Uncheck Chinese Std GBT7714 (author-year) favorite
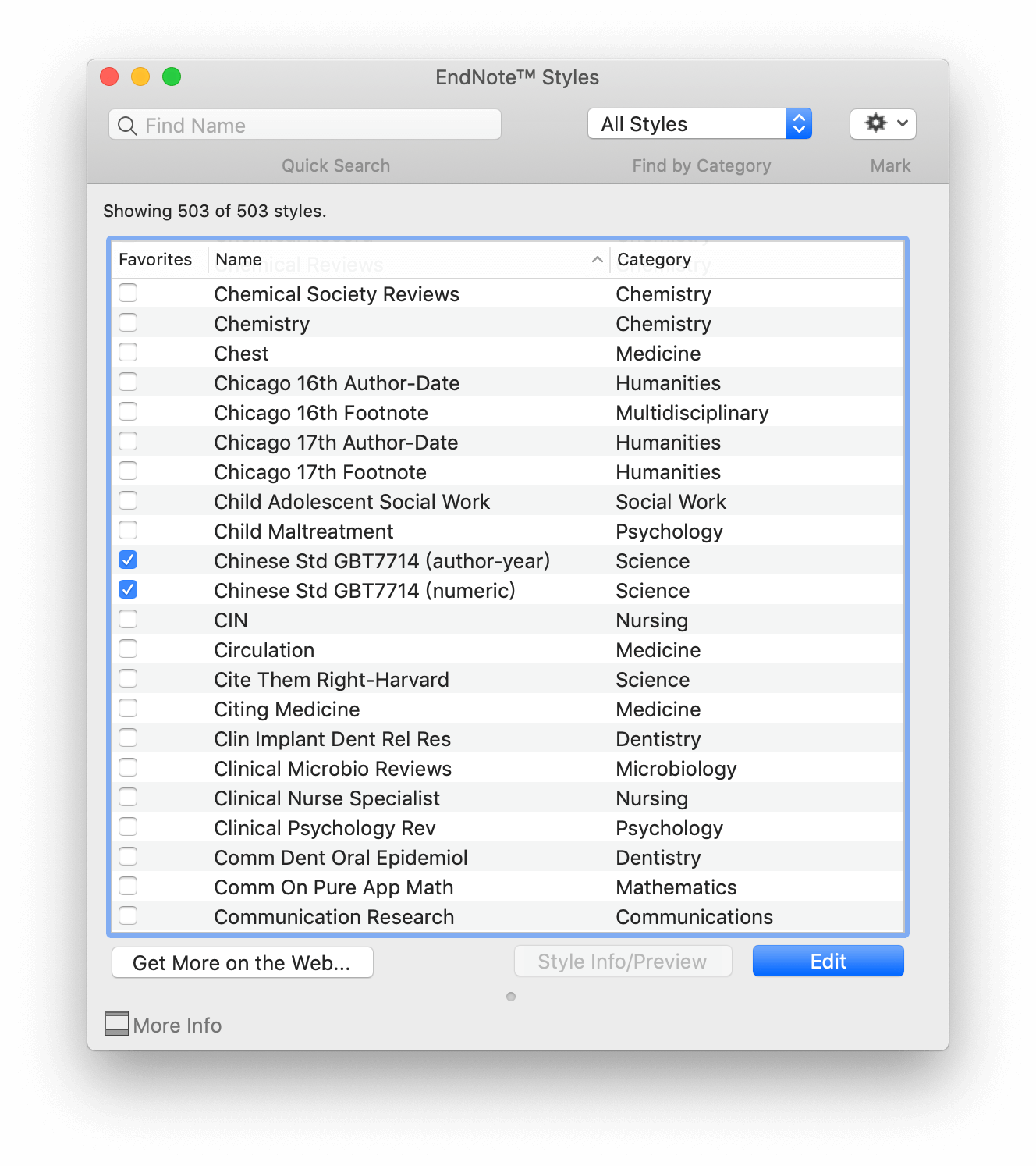 coord(128,560)
